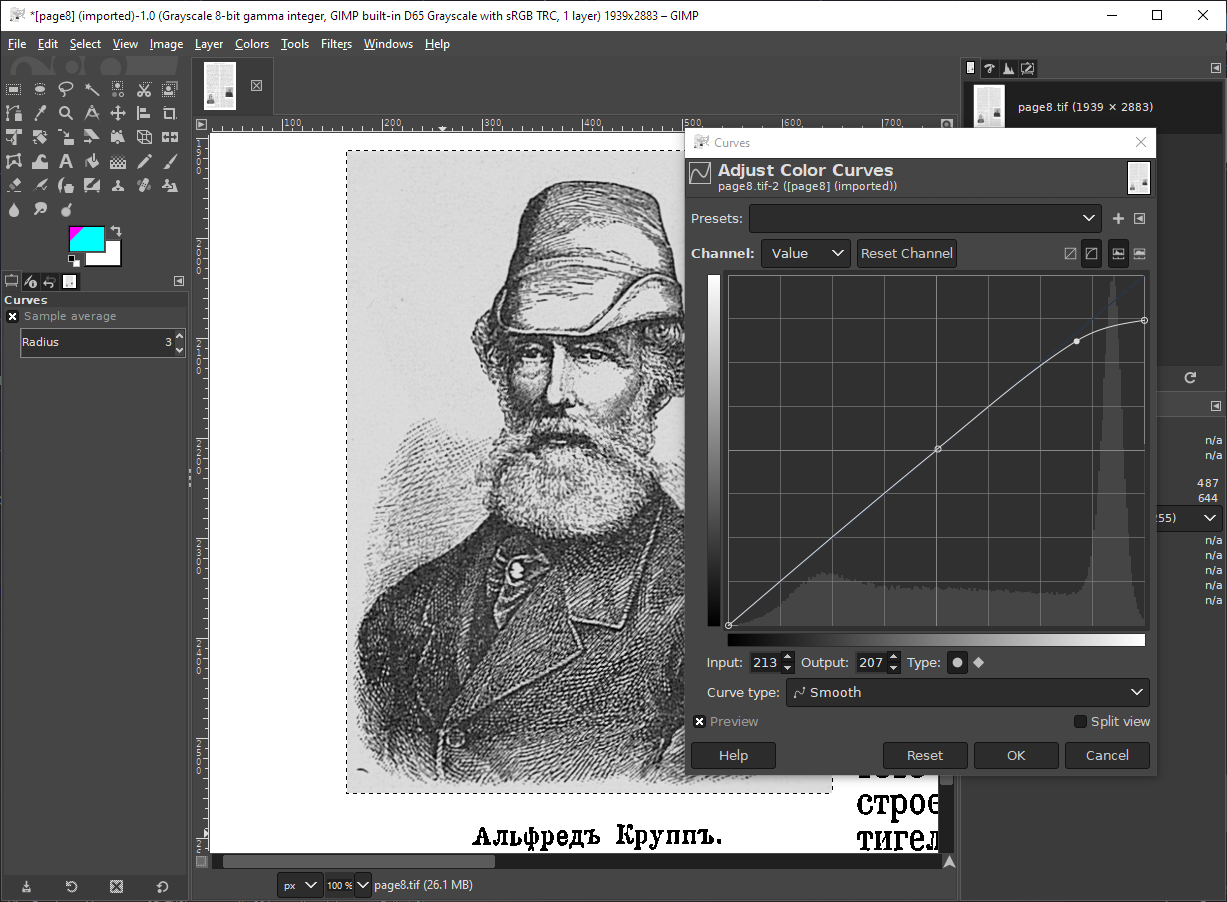This screenshot has height=902, width=1227.
Task: Cancel the Curves dialog
Action: tap(1107, 755)
